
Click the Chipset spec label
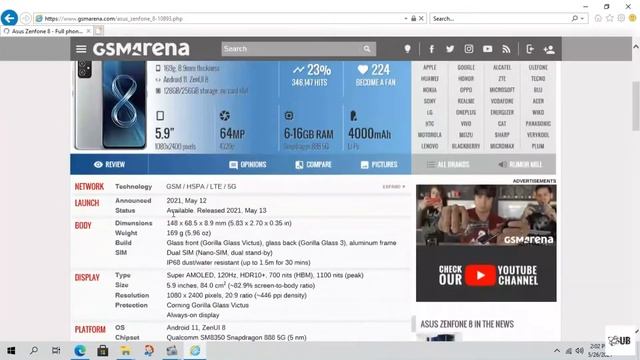click(x=127, y=338)
